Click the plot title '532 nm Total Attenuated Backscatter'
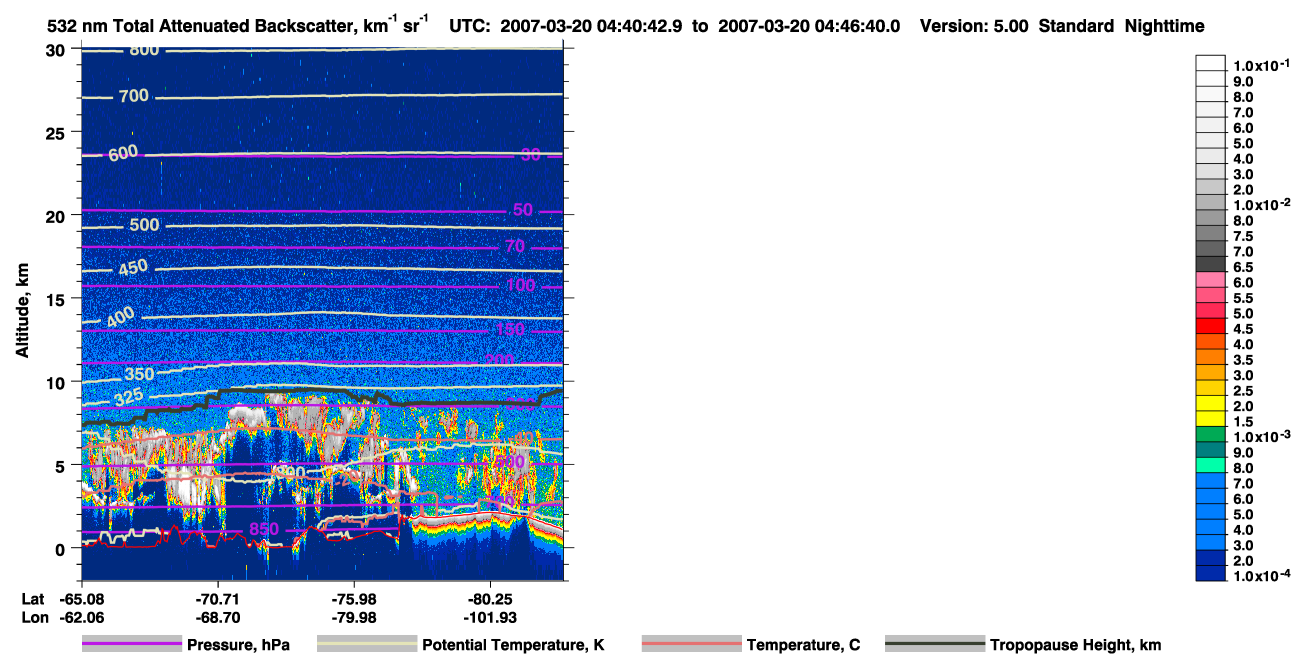 [203, 26]
